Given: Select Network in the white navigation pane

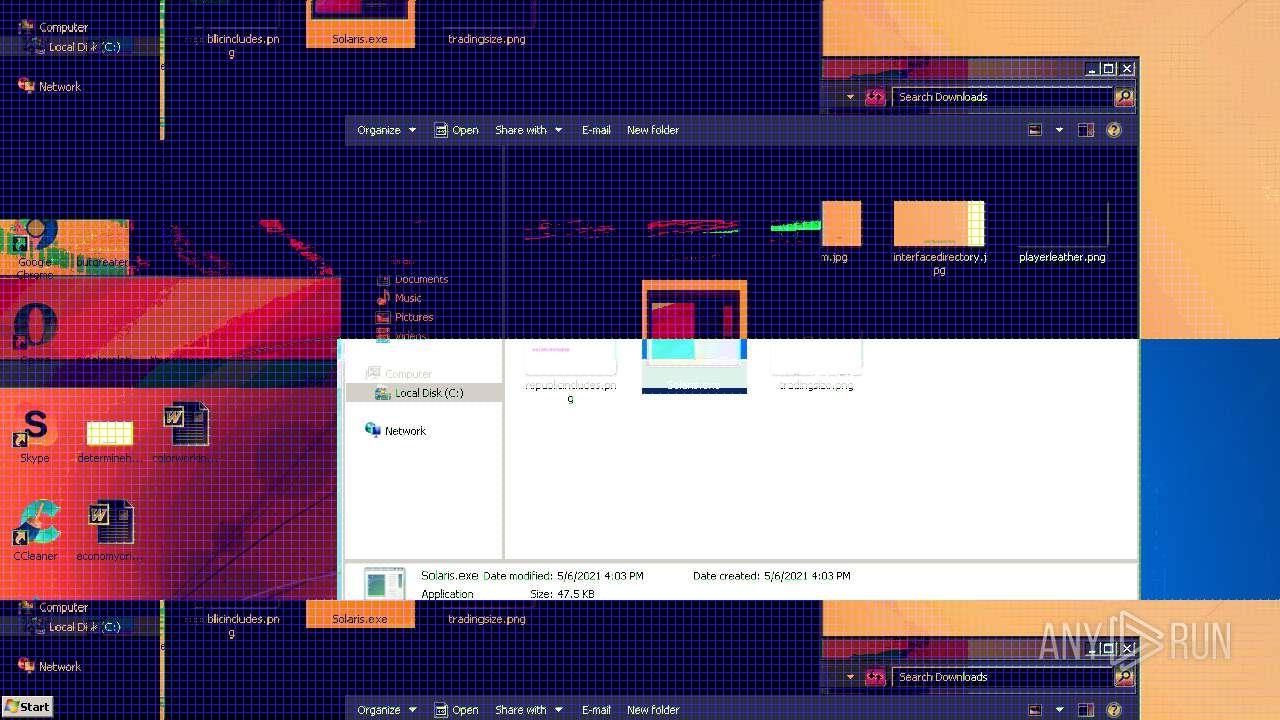Looking at the screenshot, I should (396, 431).
